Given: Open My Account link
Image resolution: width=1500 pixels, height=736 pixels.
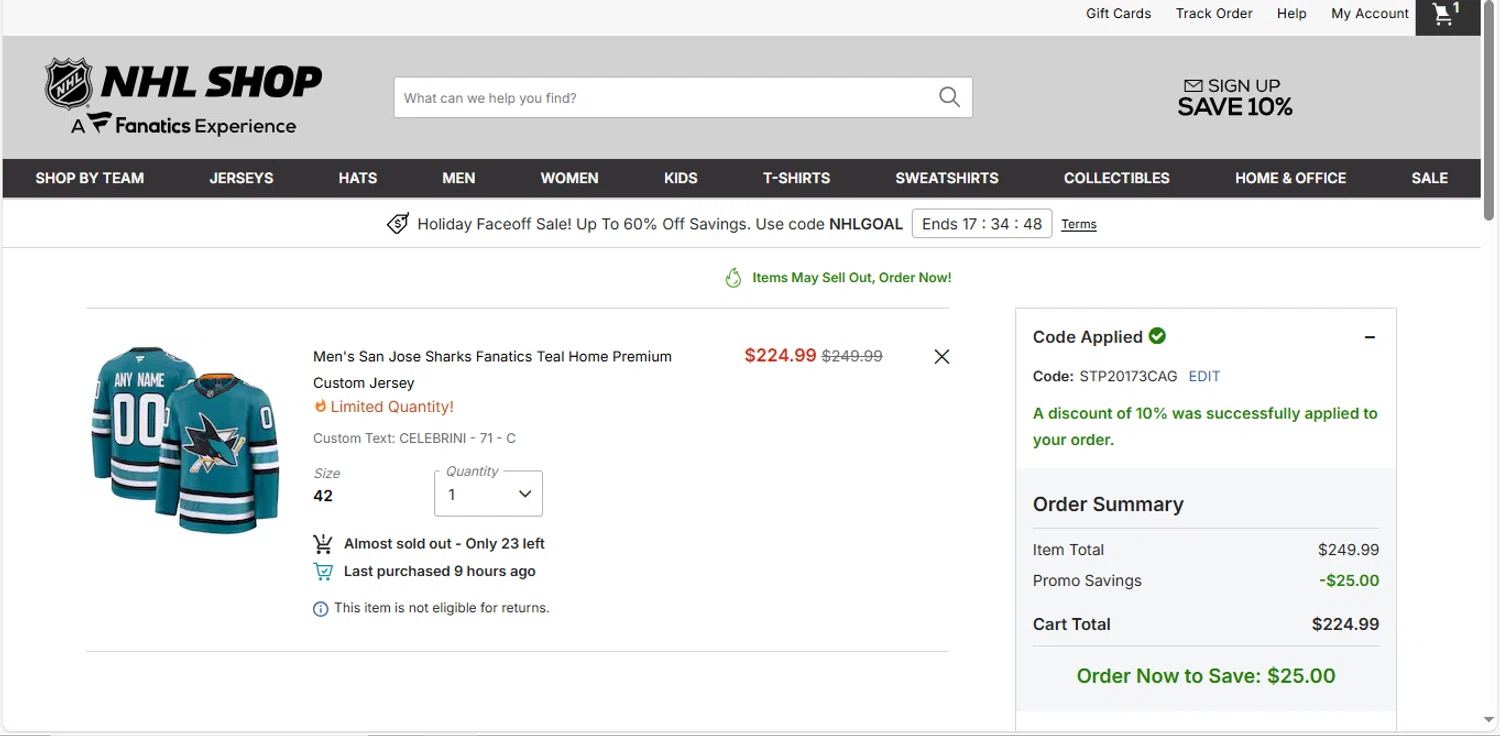Looking at the screenshot, I should coord(1370,13).
